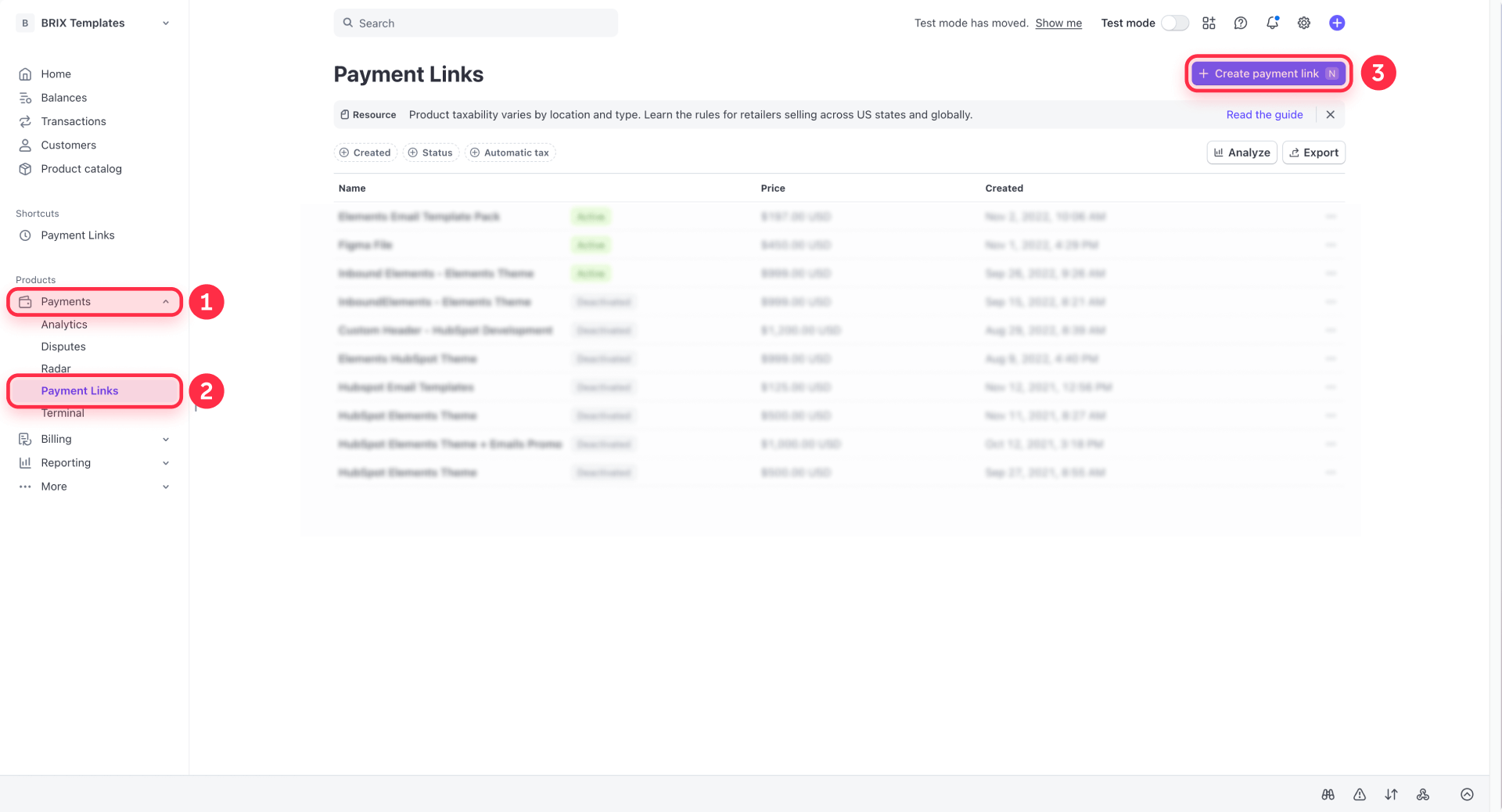Viewport: 1502px width, 812px height.
Task: Click the purple plus create icon
Action: click(1337, 23)
